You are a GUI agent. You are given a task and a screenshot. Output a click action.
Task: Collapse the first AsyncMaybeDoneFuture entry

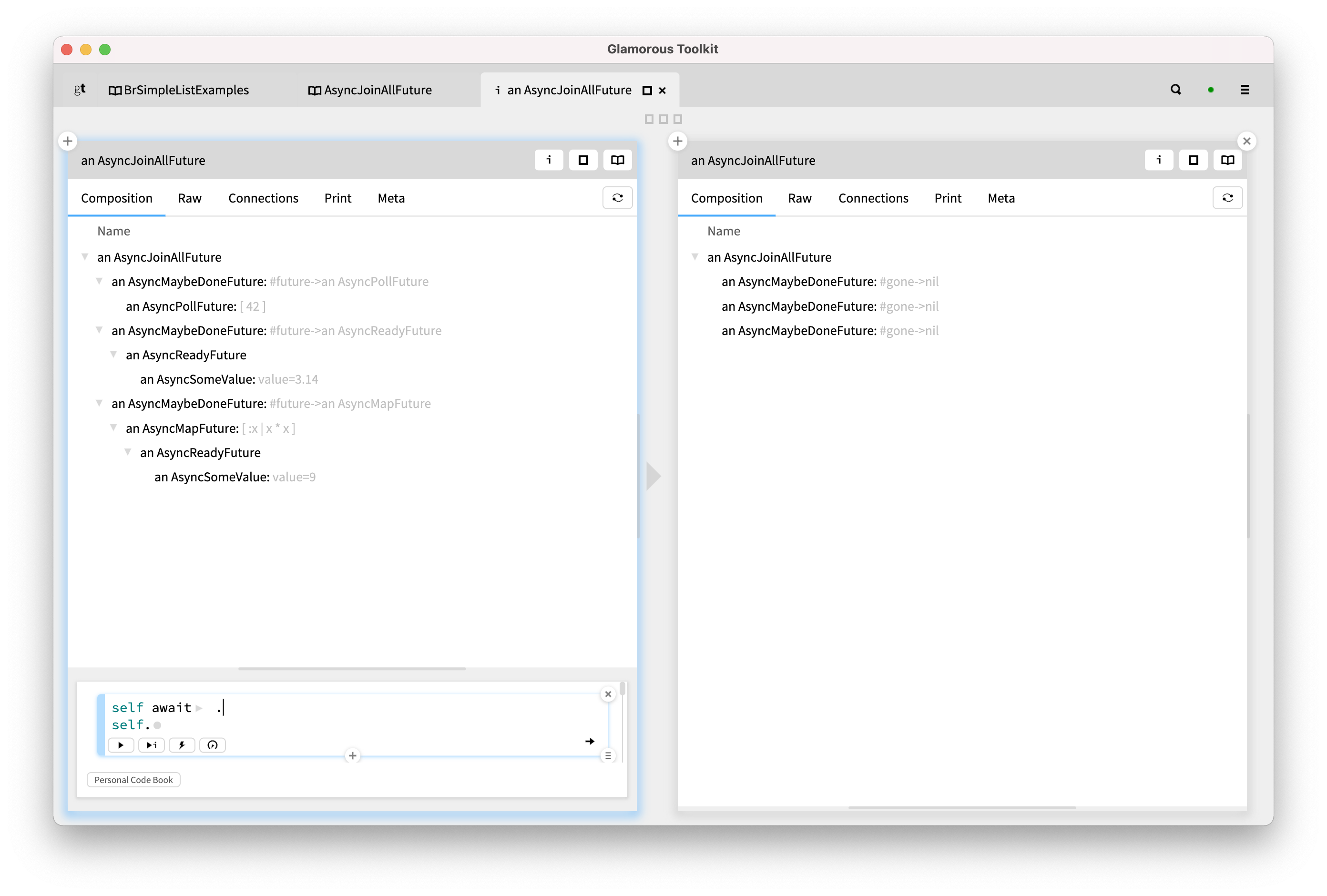tap(100, 281)
